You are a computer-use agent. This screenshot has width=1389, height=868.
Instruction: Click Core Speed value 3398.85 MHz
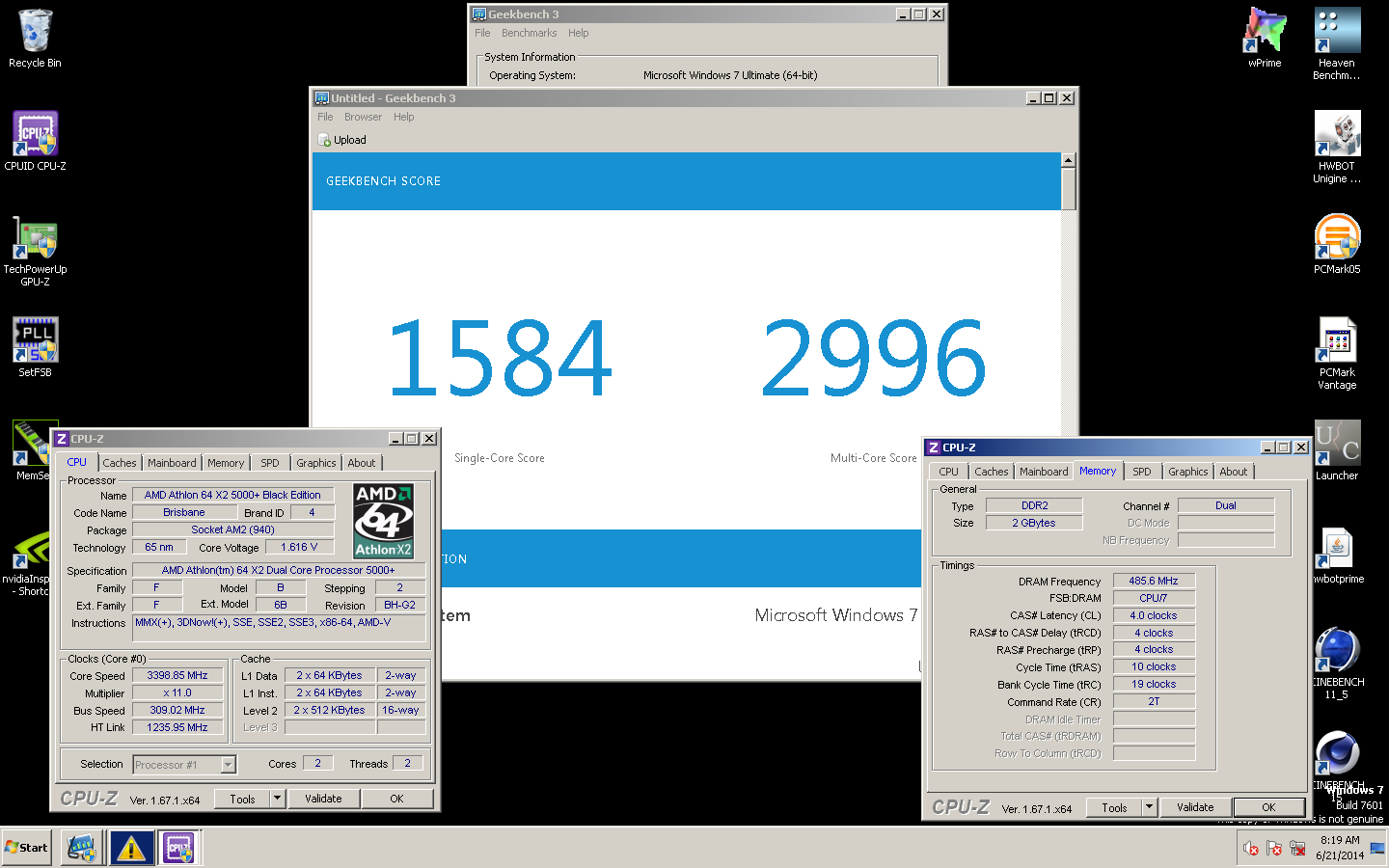point(177,675)
